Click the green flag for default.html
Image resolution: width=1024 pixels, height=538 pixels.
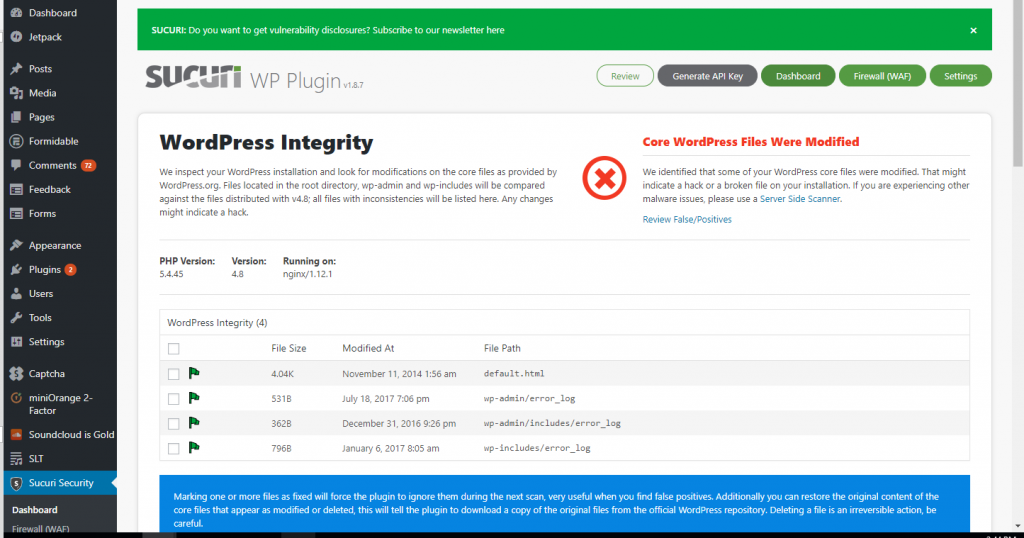coord(194,373)
